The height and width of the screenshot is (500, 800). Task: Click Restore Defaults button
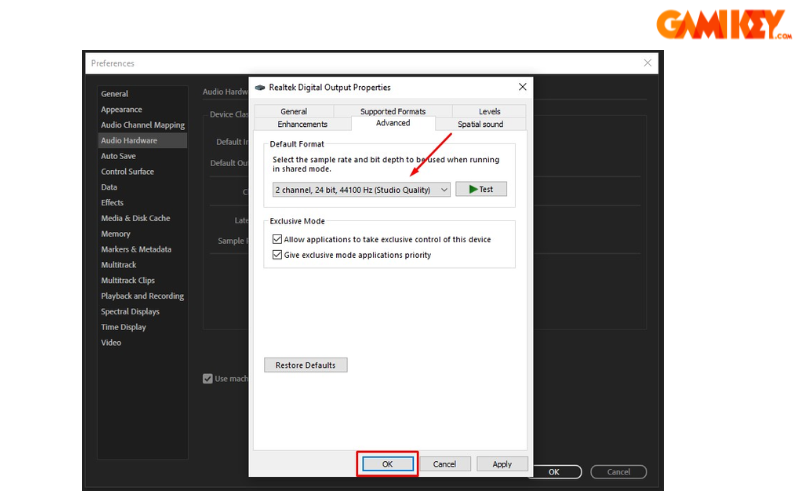click(x=306, y=365)
